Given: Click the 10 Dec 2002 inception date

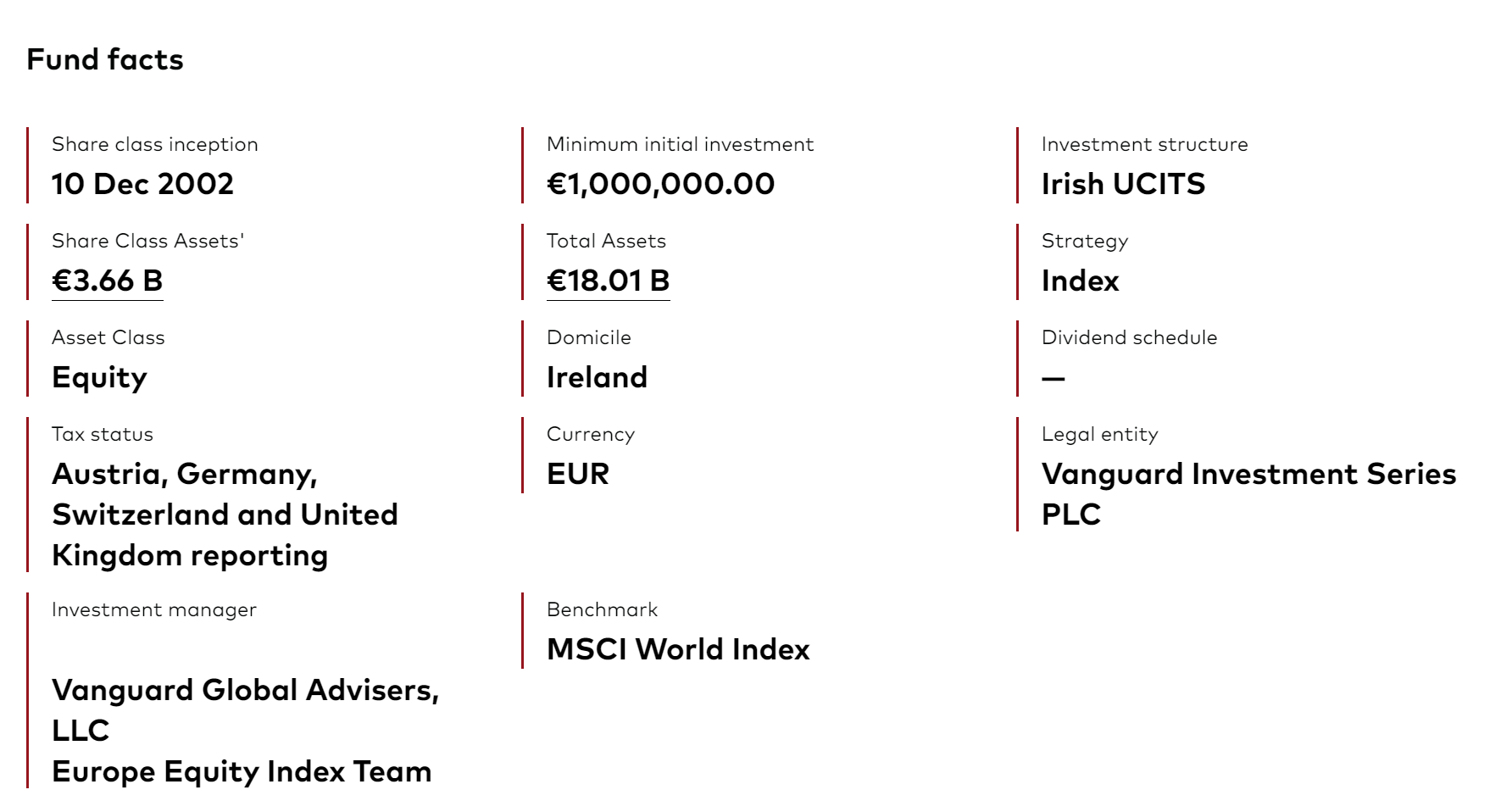Looking at the screenshot, I should [x=142, y=184].
